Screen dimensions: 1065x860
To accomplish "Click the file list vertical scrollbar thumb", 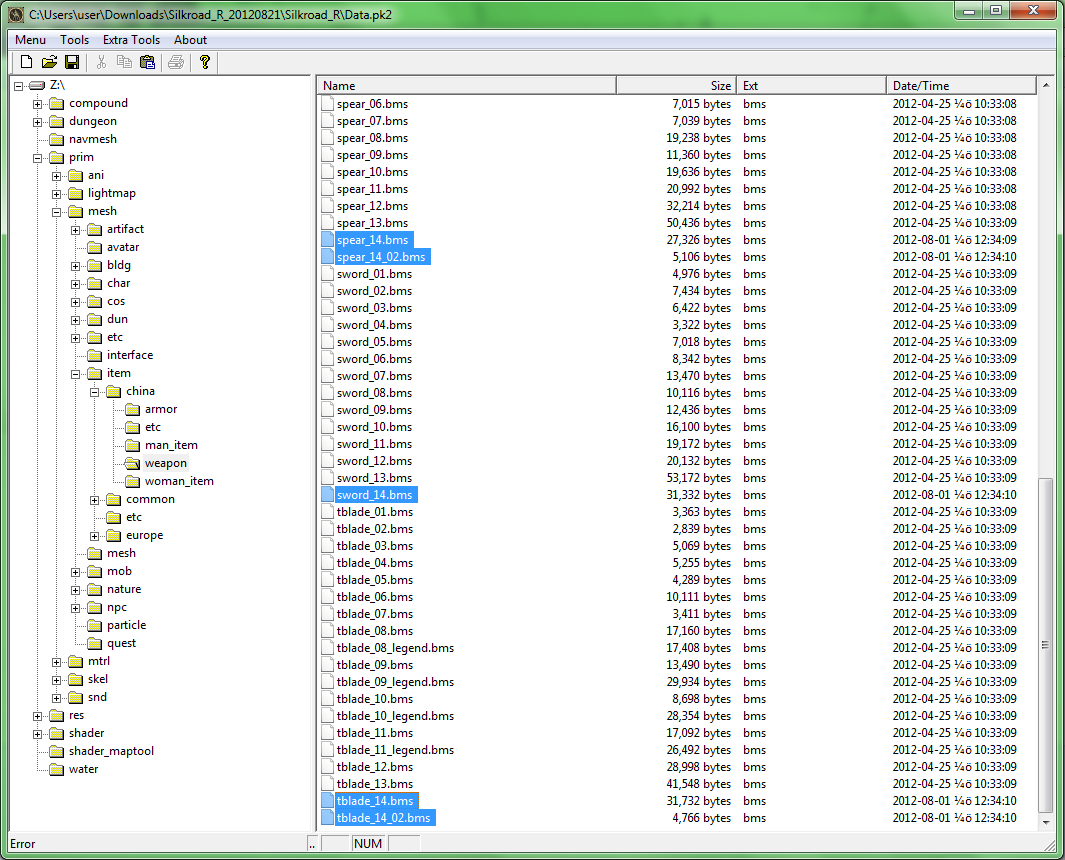I will pyautogui.click(x=1045, y=645).
